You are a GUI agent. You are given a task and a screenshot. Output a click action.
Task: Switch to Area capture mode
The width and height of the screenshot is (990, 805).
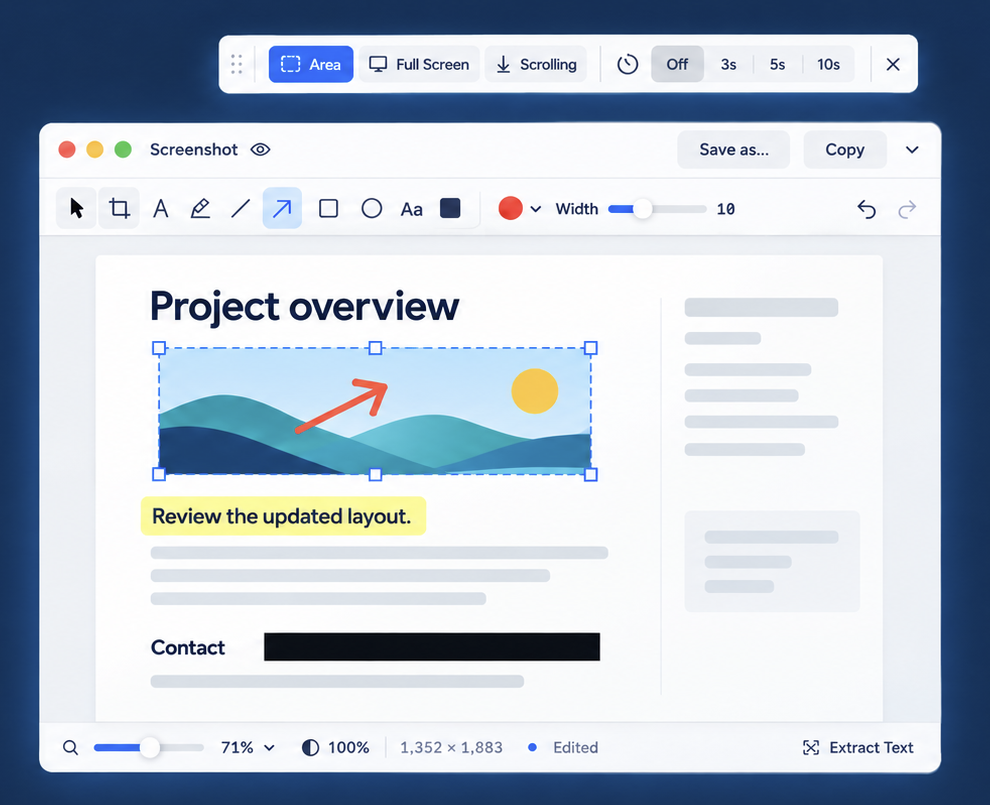coord(311,64)
